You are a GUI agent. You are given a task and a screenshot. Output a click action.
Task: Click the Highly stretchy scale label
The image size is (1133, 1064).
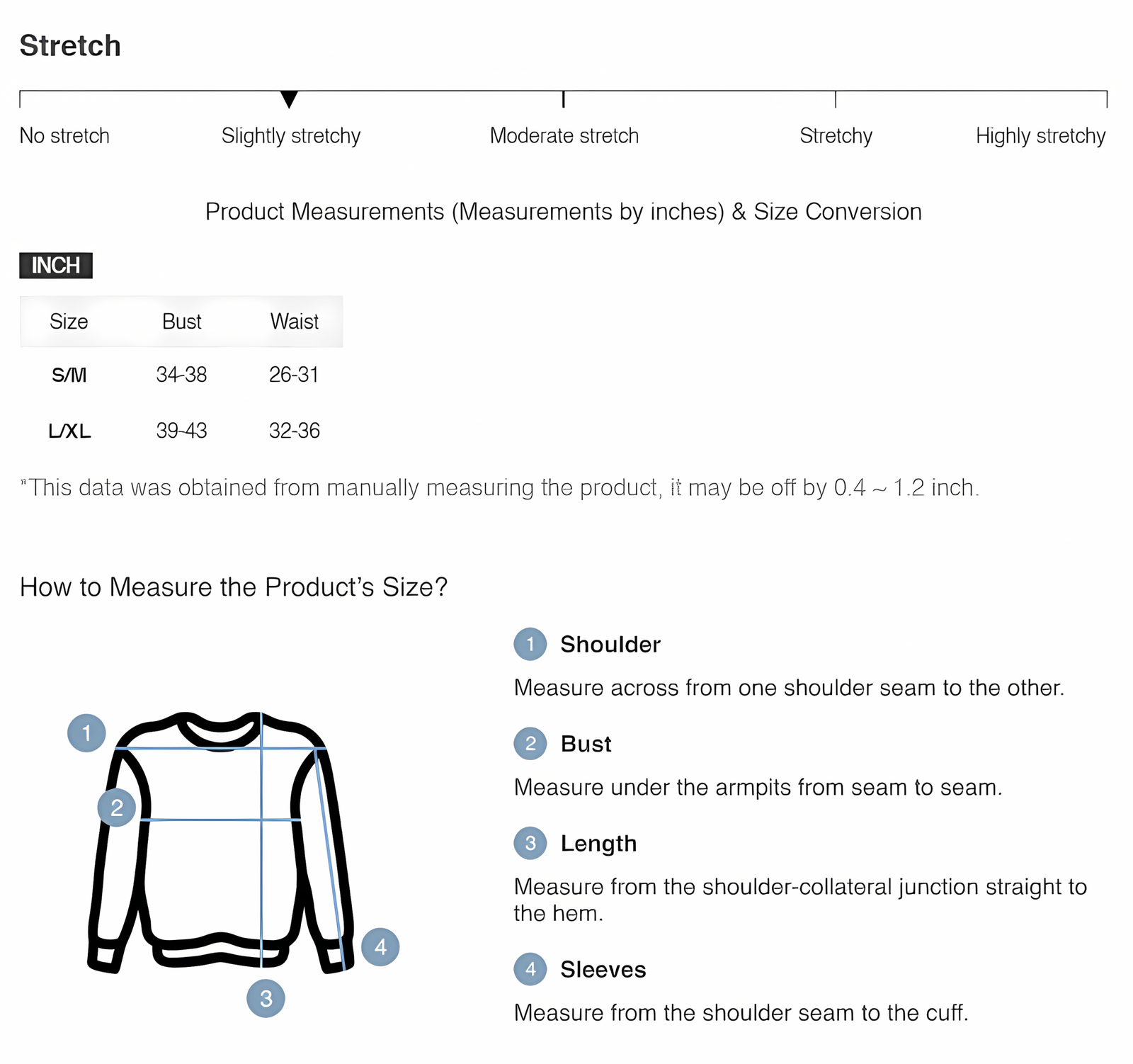pos(1040,135)
